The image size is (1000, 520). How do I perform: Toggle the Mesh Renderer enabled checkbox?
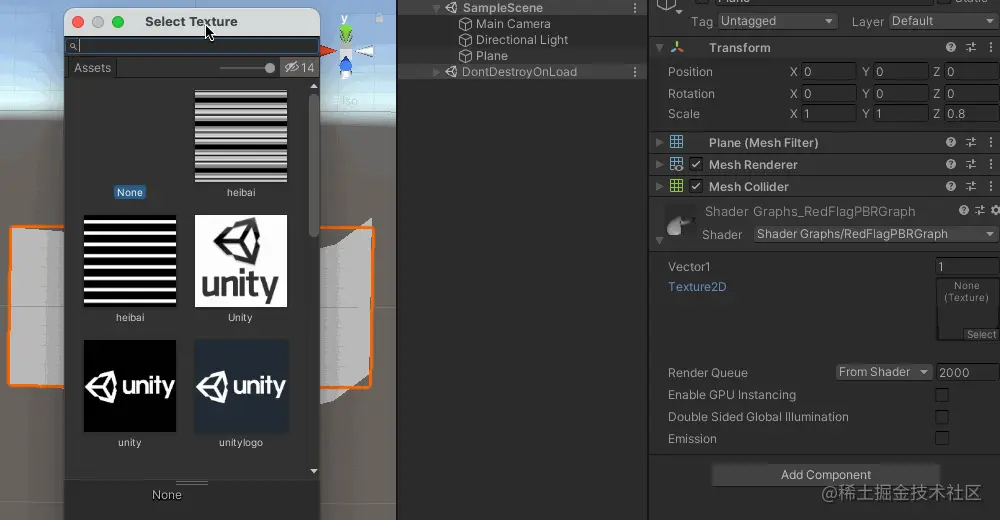[x=696, y=165]
